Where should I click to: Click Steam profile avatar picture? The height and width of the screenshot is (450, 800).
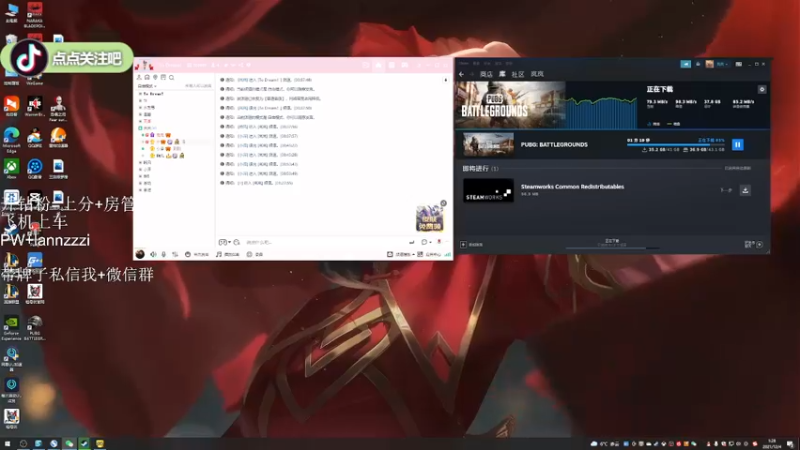709,64
